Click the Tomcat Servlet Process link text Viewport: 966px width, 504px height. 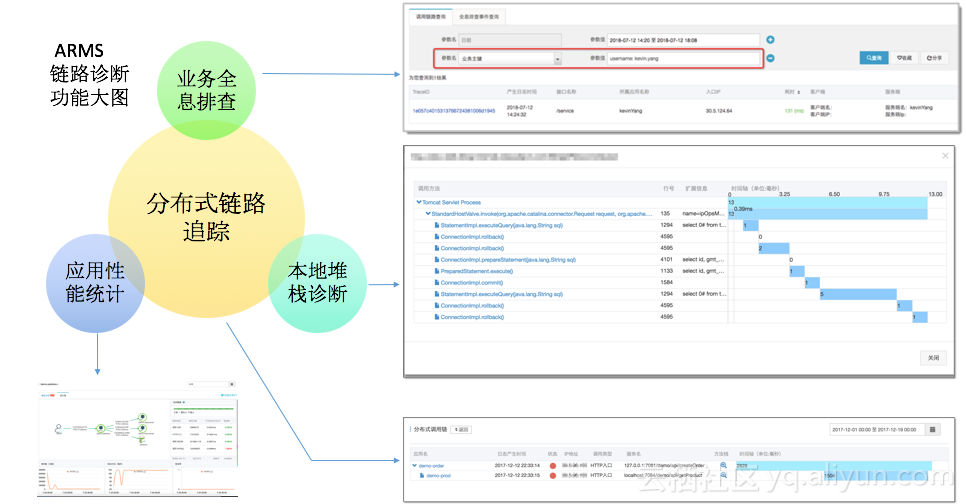pos(451,202)
